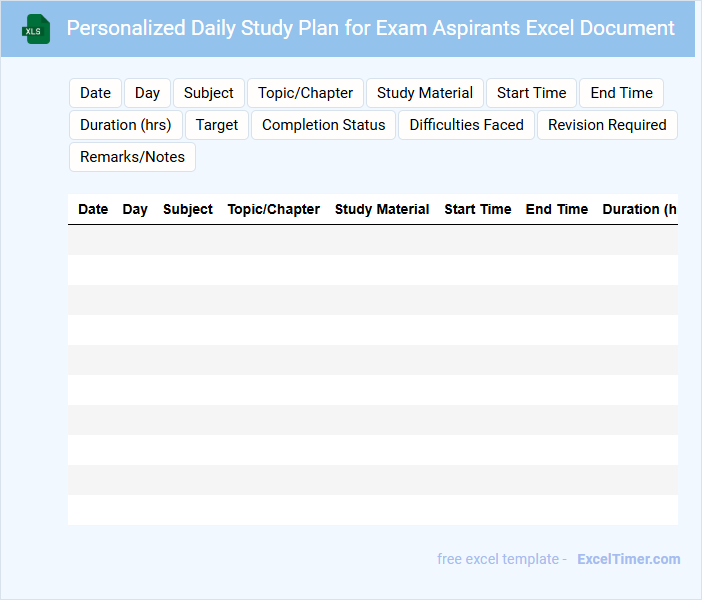Click the End Time table column header

coord(557,209)
